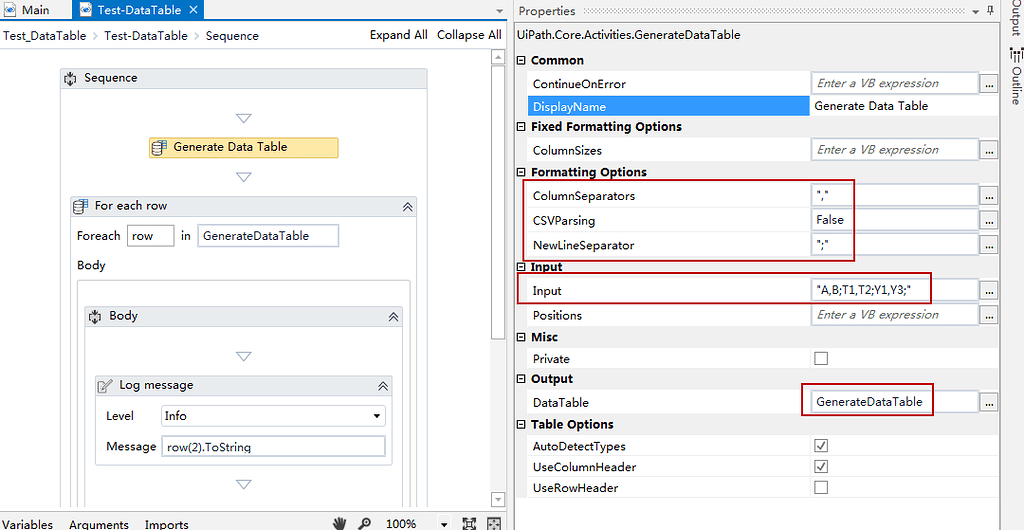The image size is (1024, 530).
Task: Collapse the Body sequence
Action: tap(393, 317)
